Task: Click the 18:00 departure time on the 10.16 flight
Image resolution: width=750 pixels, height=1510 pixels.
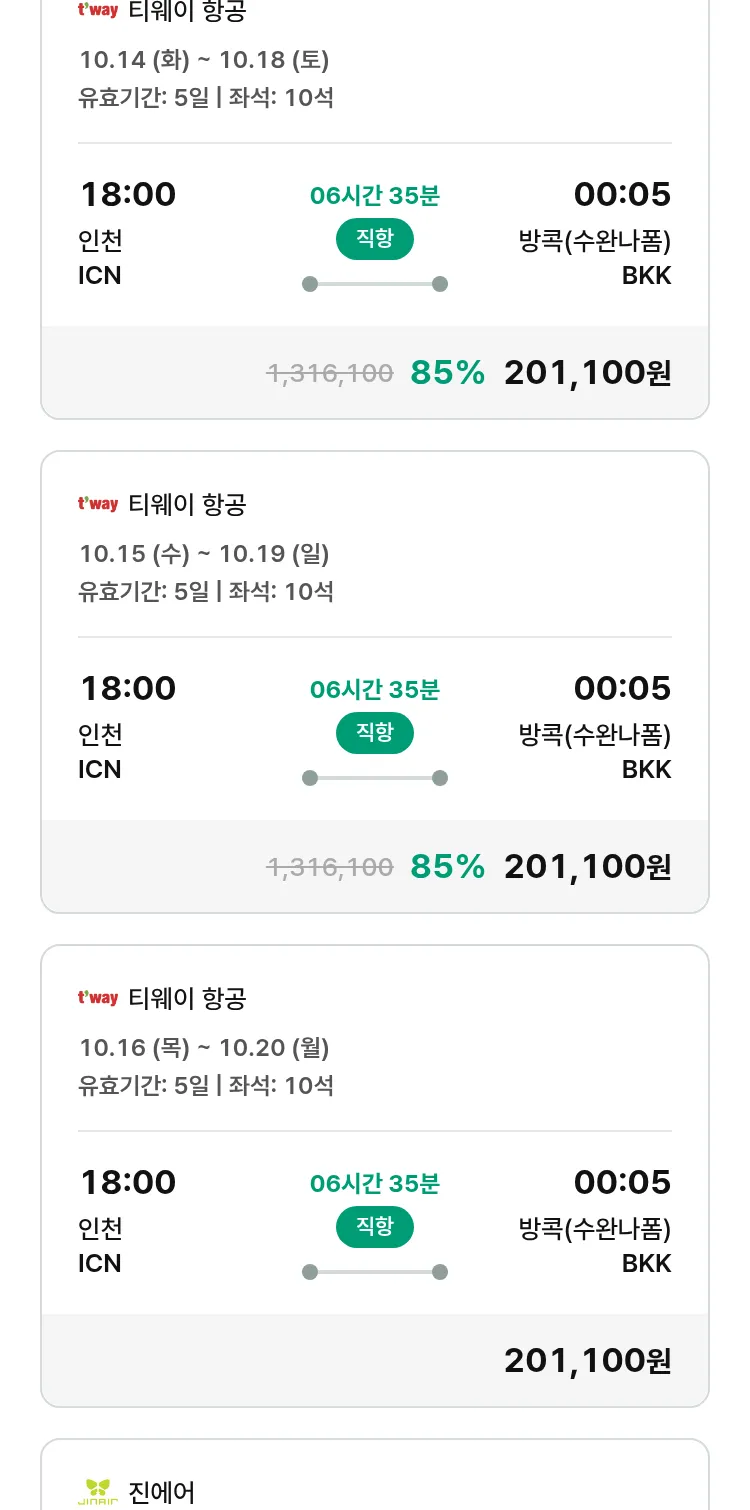Action: (128, 1183)
